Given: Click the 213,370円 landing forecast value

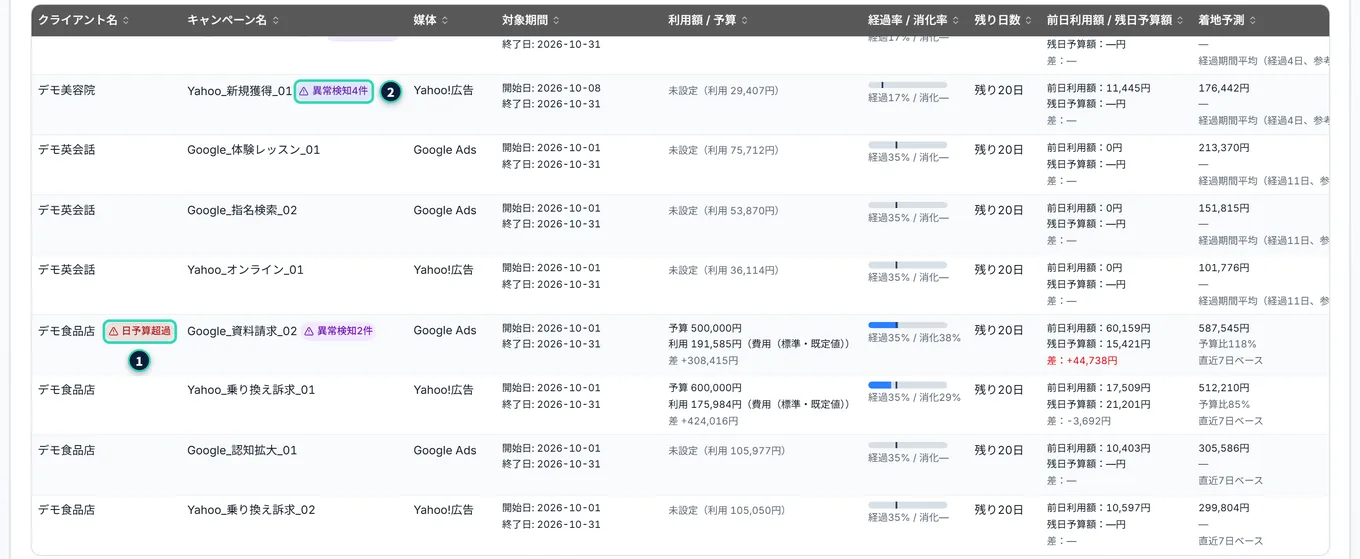Looking at the screenshot, I should pos(1224,148).
